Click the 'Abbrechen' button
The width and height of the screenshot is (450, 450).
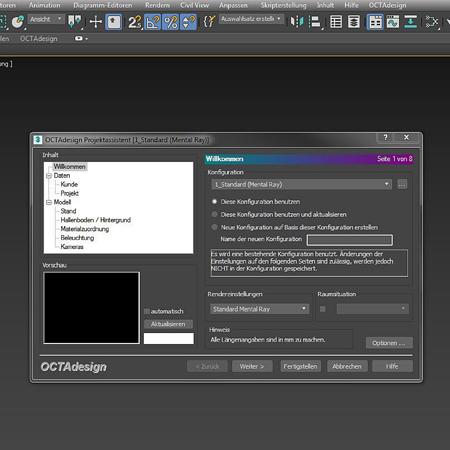pyautogui.click(x=347, y=366)
